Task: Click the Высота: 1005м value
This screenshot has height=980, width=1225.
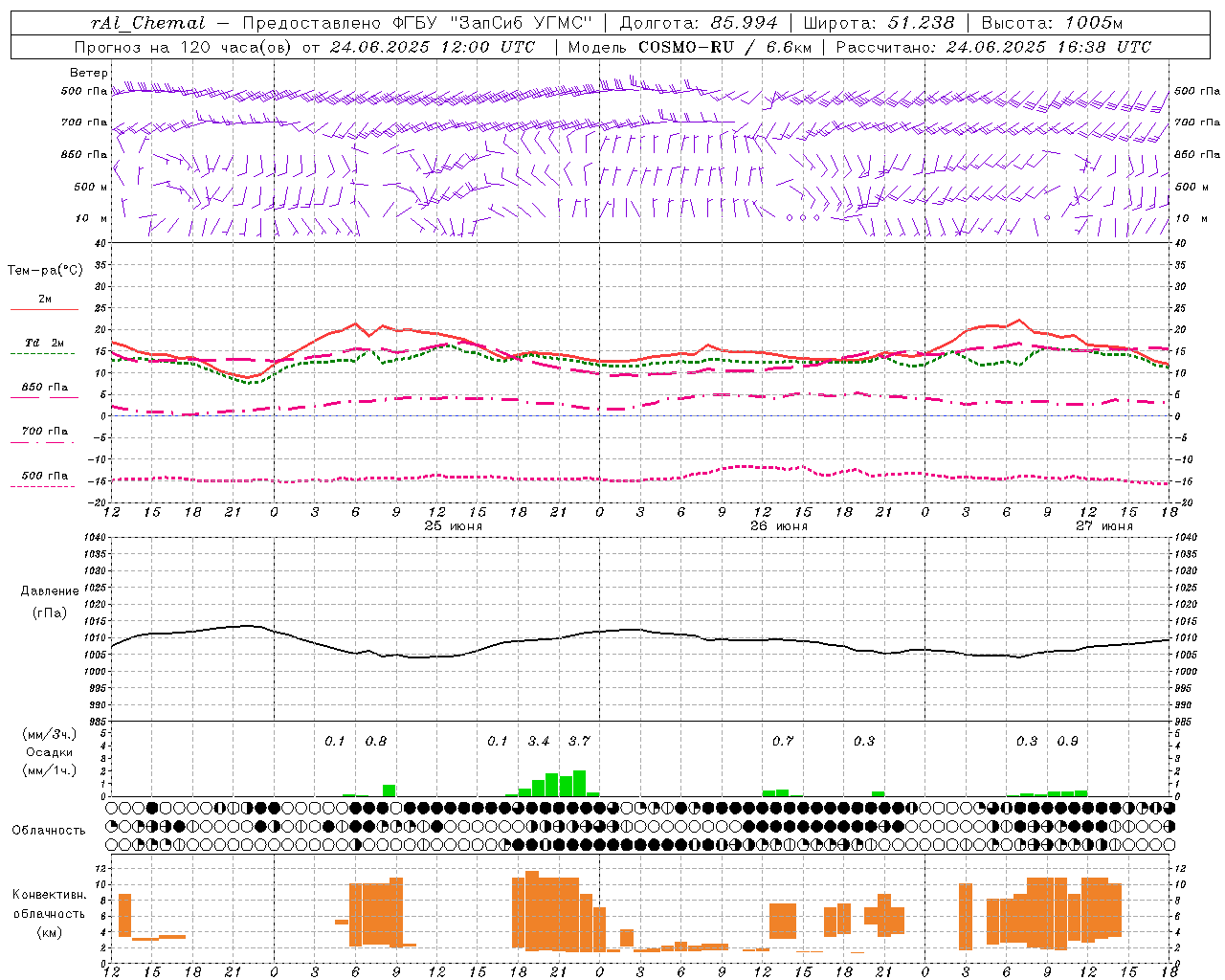Action: 1052,23
